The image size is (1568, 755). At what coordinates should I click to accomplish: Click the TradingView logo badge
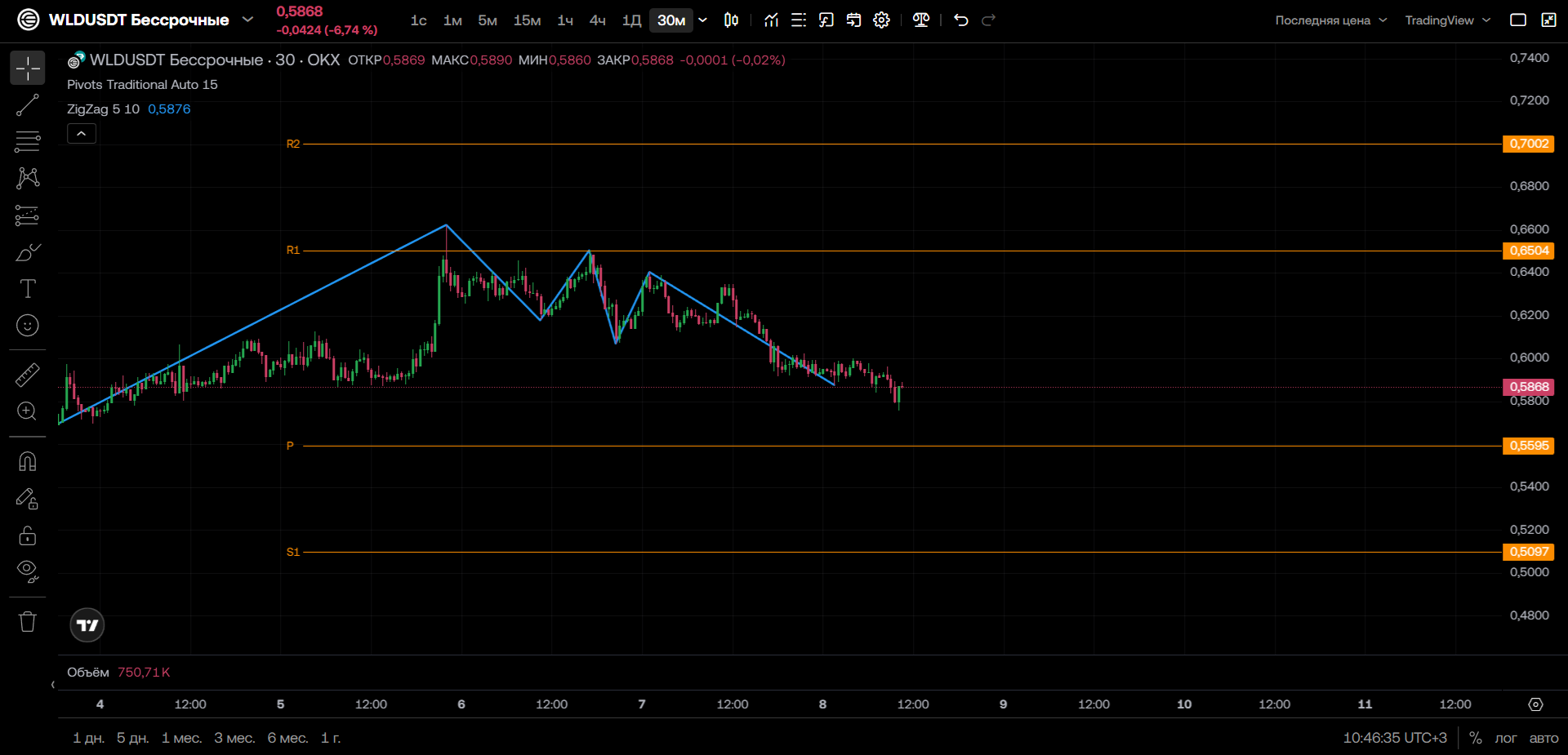click(x=87, y=625)
